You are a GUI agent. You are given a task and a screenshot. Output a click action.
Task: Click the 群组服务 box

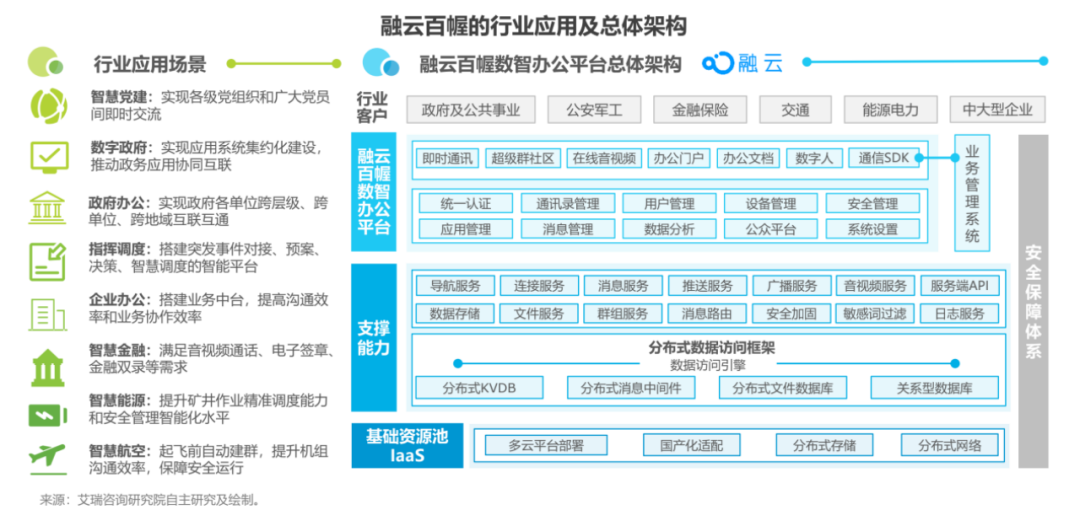[x=623, y=314]
